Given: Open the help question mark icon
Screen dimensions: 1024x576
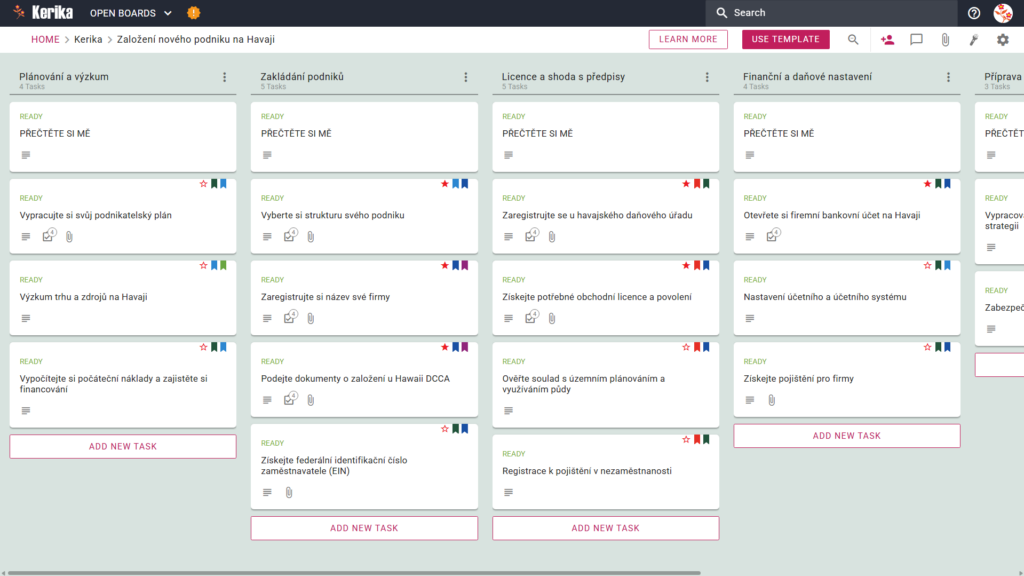Looking at the screenshot, I should coord(974,12).
